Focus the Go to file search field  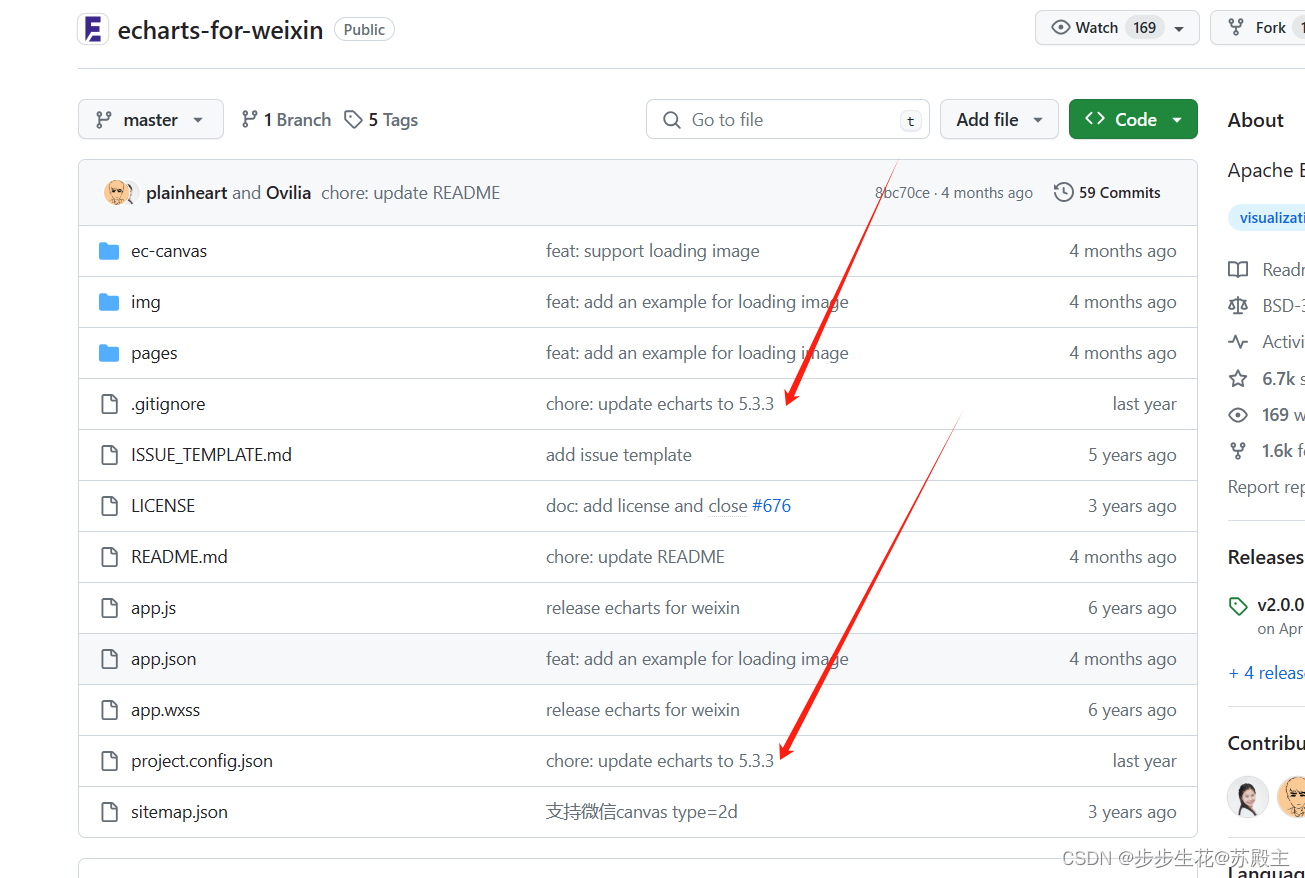[x=788, y=119]
